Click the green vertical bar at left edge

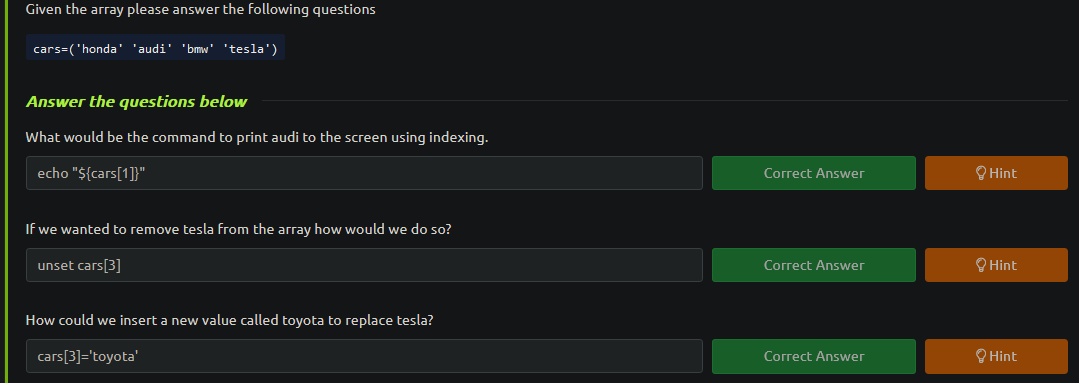(6, 191)
